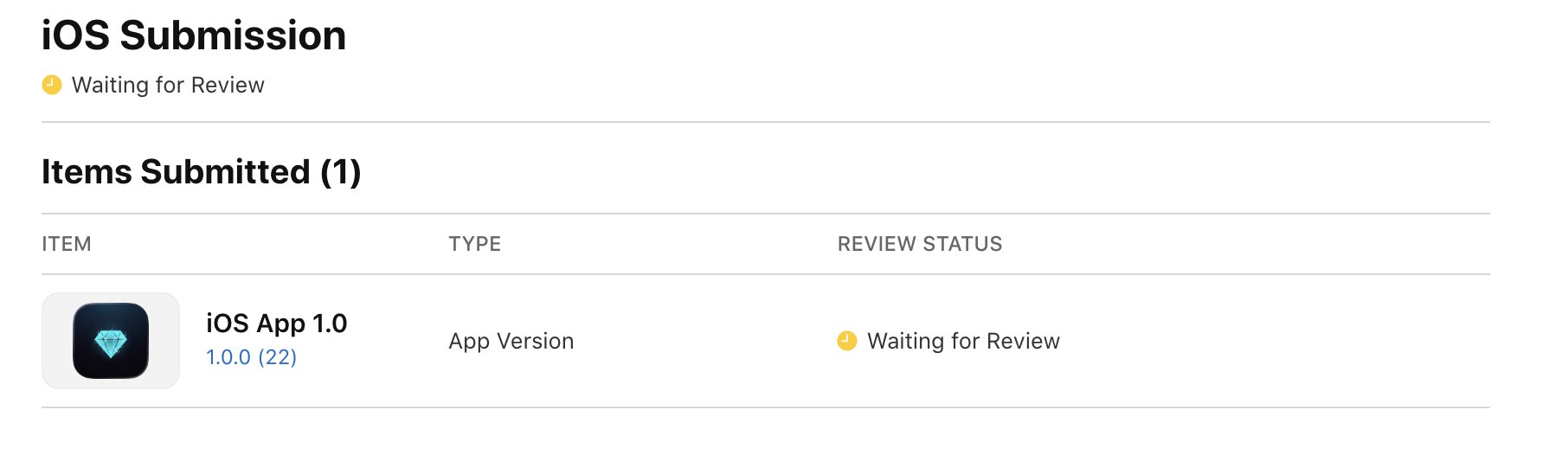The image size is (1568, 455).
Task: Click the ITEM column header
Action: [67, 244]
